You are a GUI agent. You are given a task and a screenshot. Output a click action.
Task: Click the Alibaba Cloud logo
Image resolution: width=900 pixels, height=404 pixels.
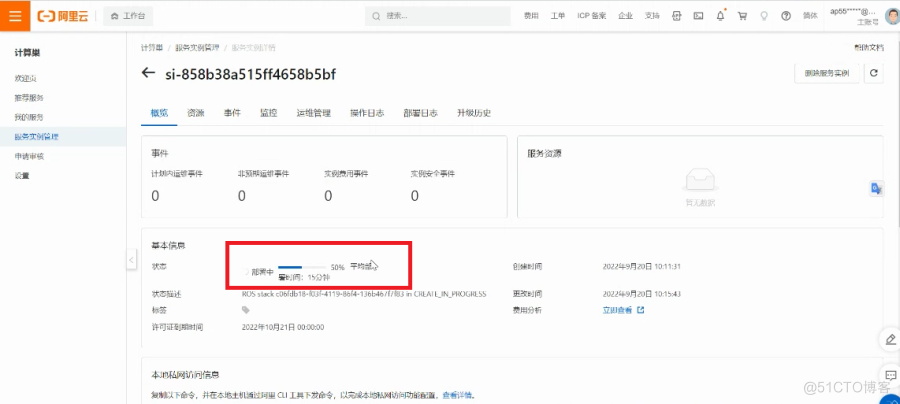pos(63,16)
